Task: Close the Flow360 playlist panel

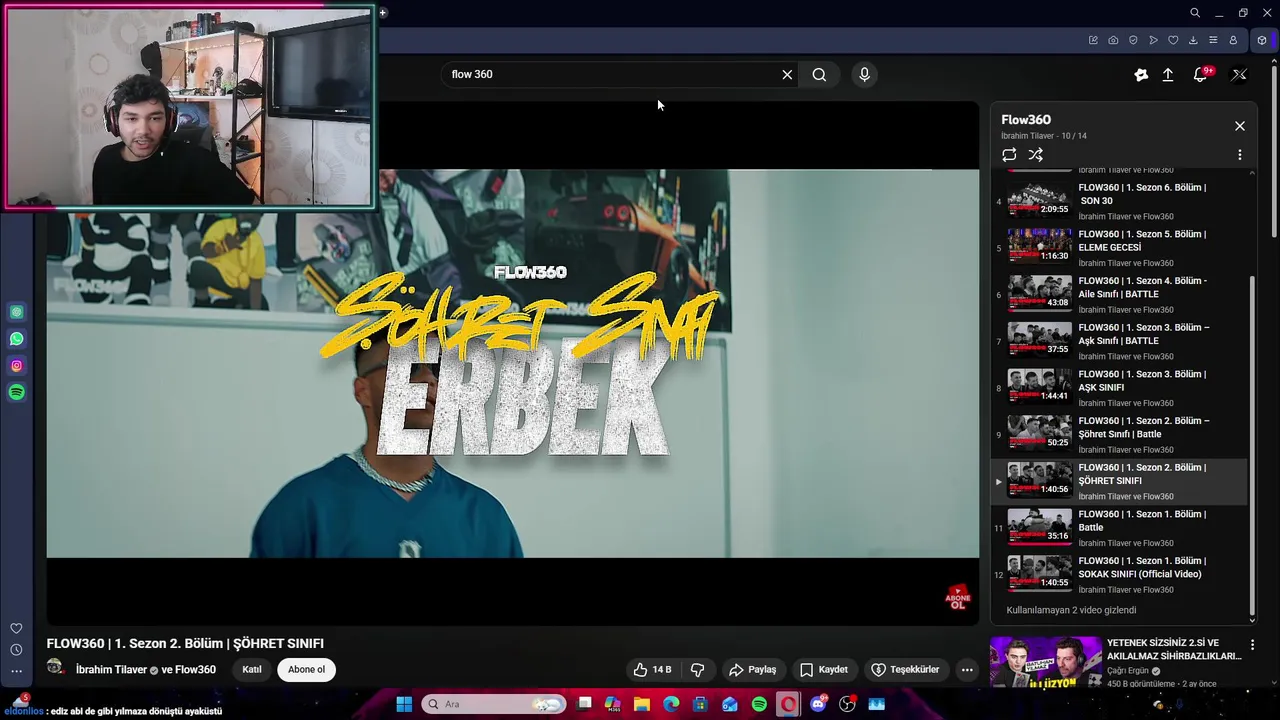Action: click(x=1240, y=126)
